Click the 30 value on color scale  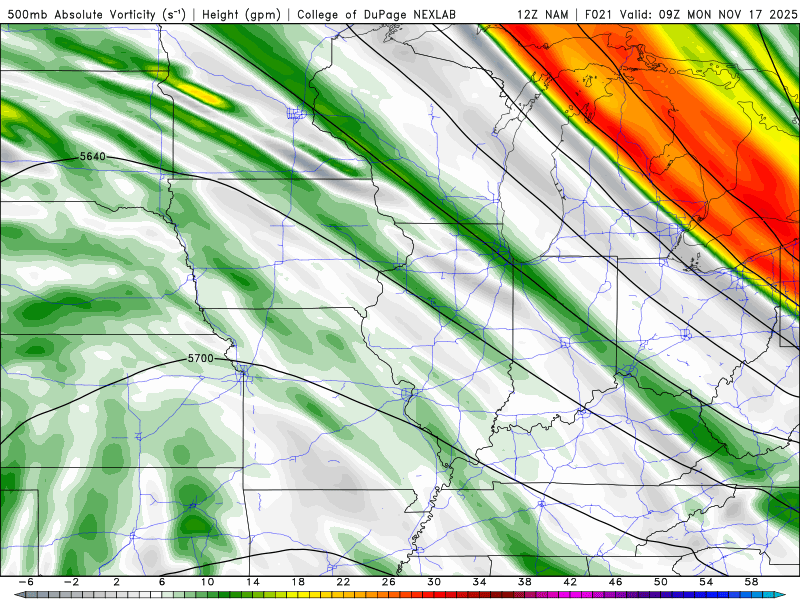point(434,582)
